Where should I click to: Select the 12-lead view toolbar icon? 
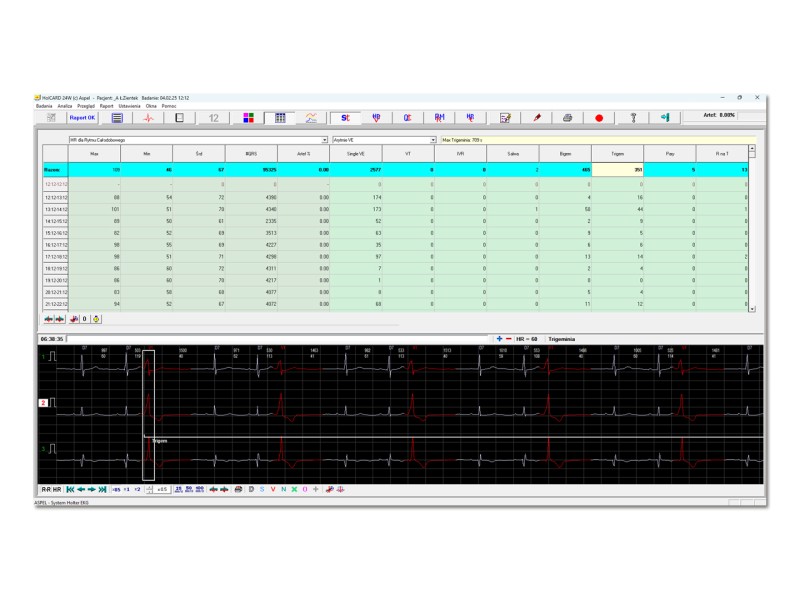coord(213,116)
